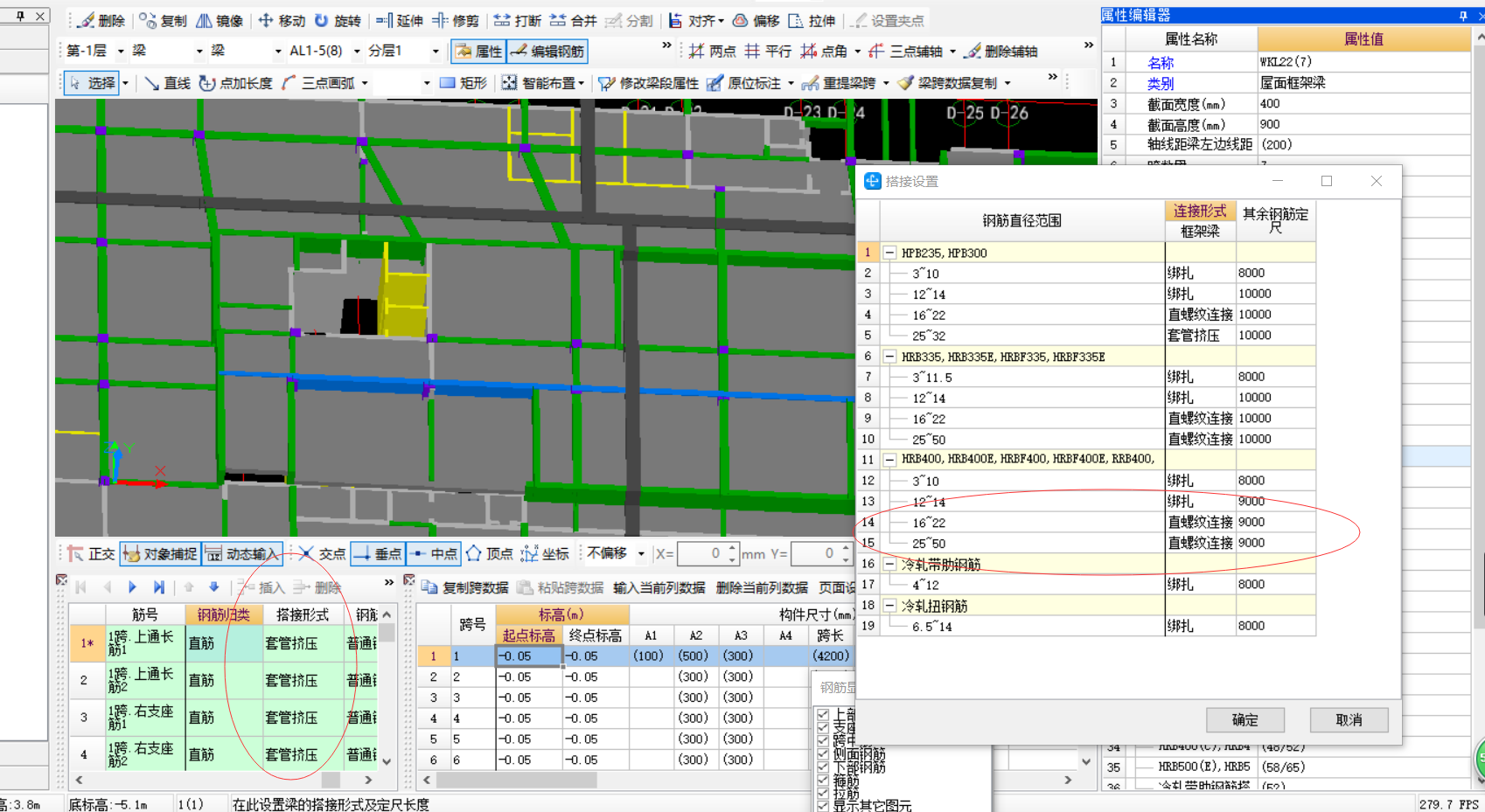This screenshot has width=1485, height=812.
Task: Toggle the 编辑钢筋 button
Action: pyautogui.click(x=547, y=52)
